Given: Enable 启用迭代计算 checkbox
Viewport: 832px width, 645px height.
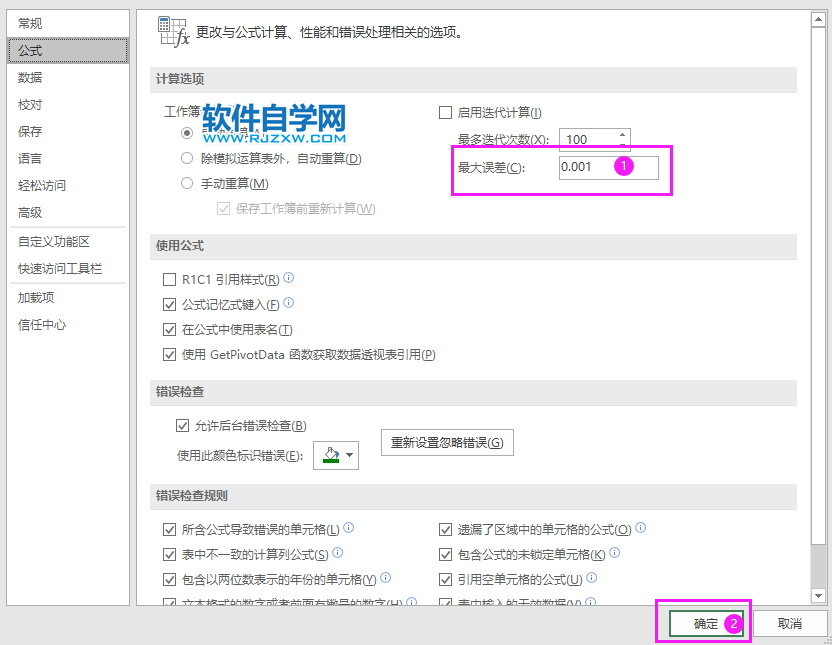Looking at the screenshot, I should (x=445, y=112).
